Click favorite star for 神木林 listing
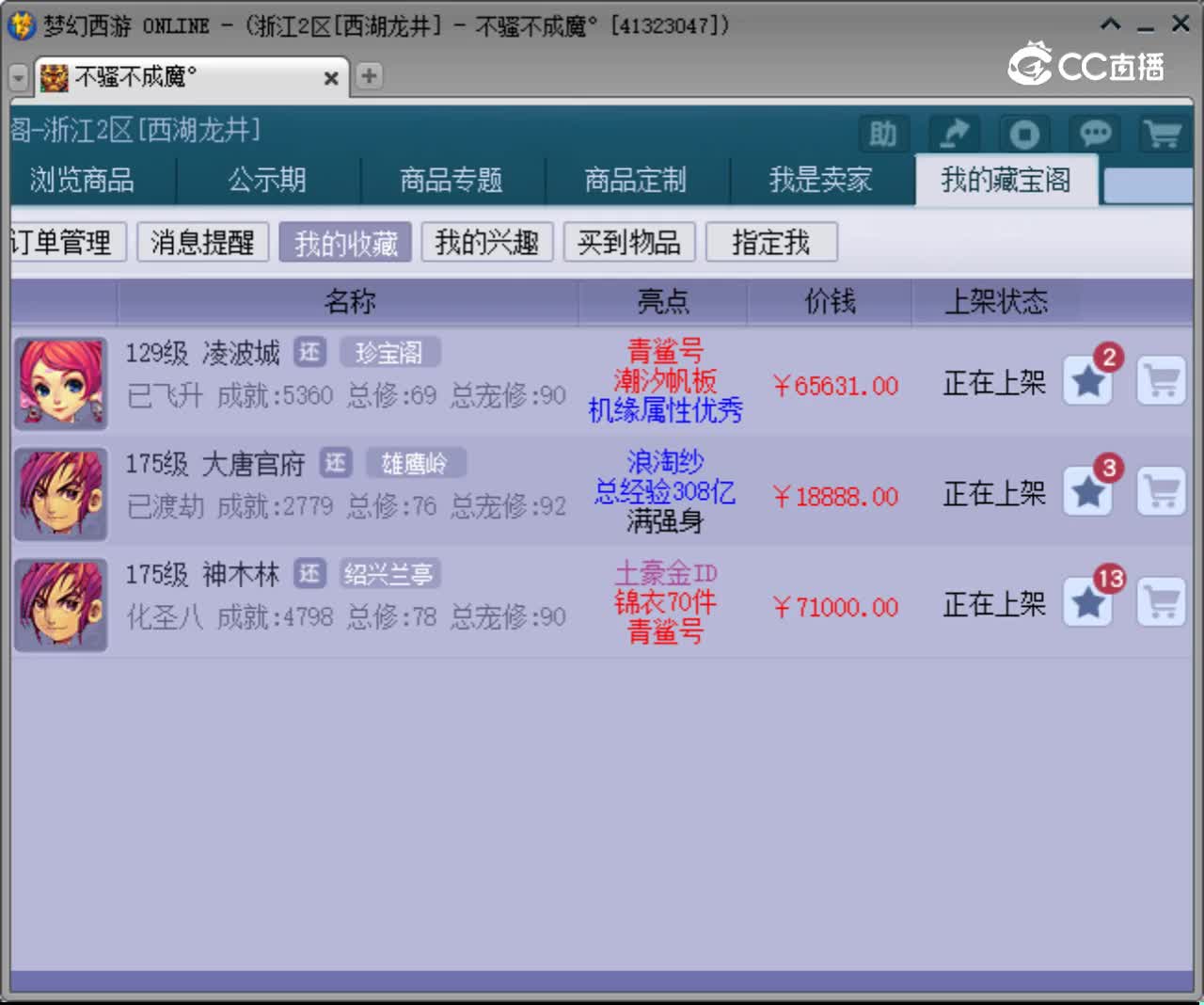The height and width of the screenshot is (1005, 1204). click(x=1088, y=602)
